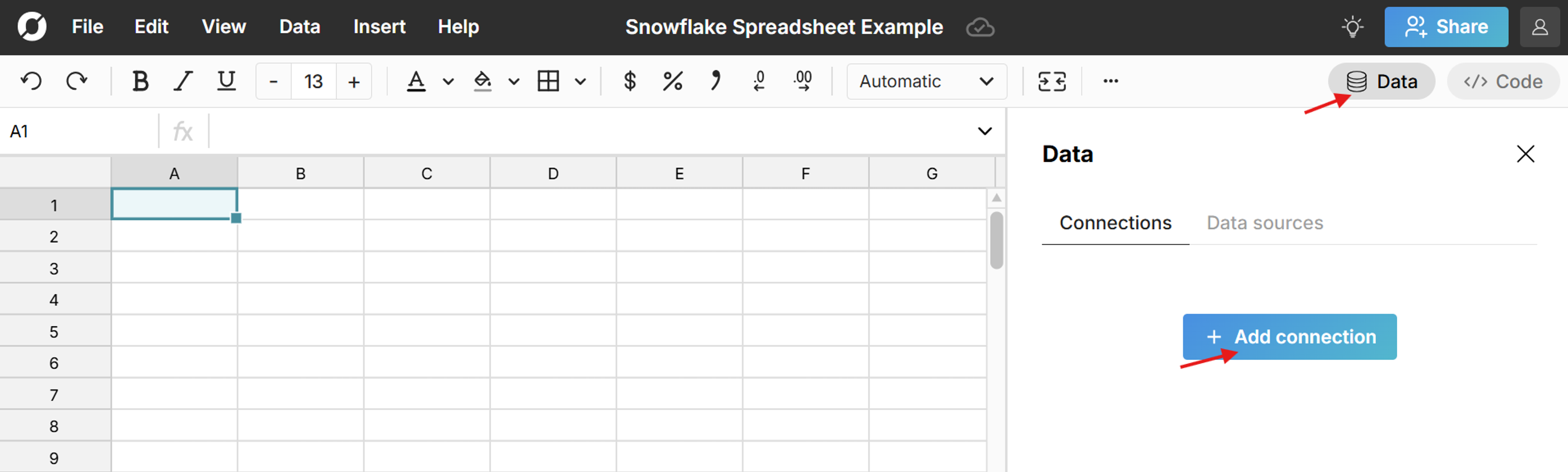Apply currency number format
Viewport: 1568px width, 472px height.
click(630, 81)
